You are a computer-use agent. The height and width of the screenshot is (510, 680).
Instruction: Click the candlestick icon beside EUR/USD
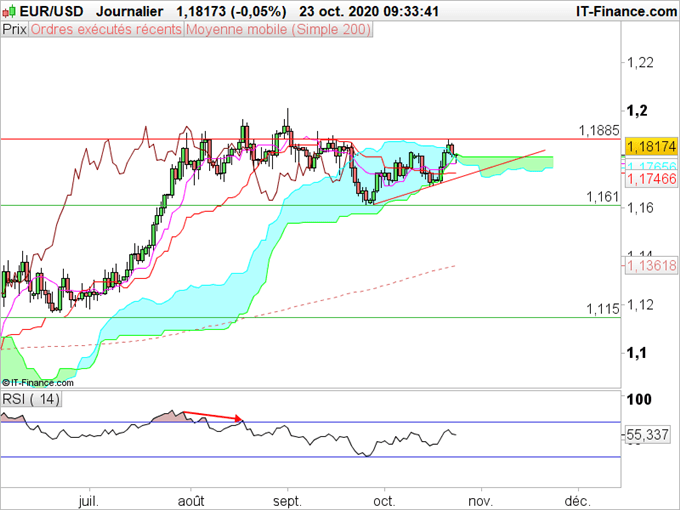(x=10, y=11)
